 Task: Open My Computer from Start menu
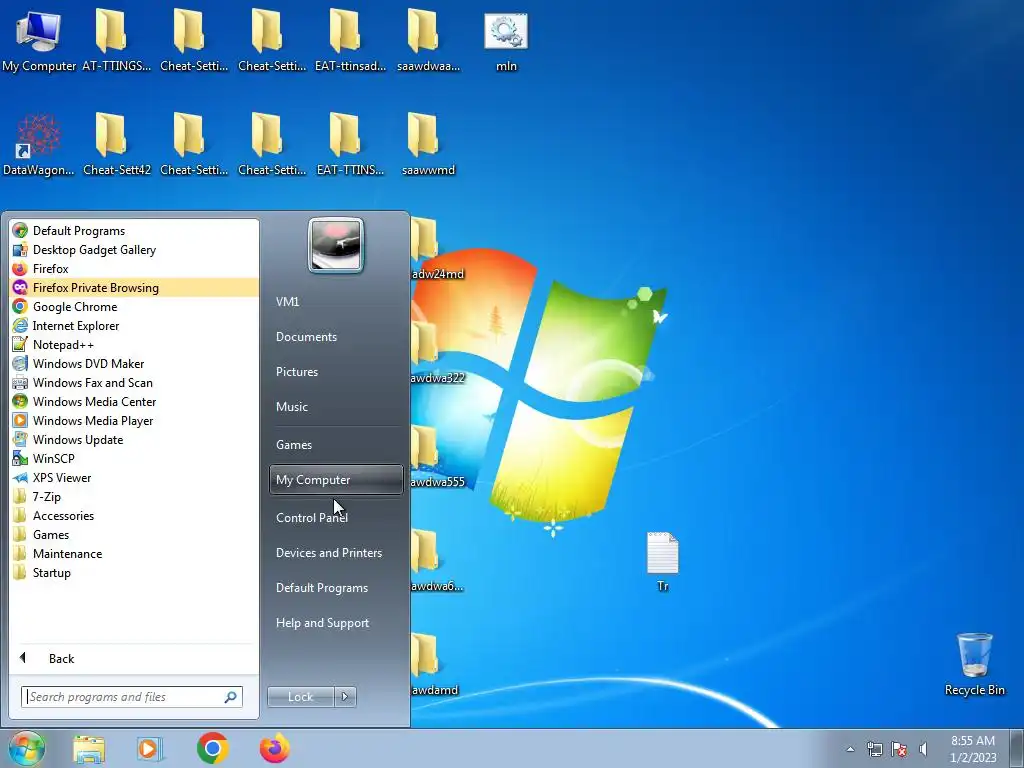pyautogui.click(x=336, y=480)
